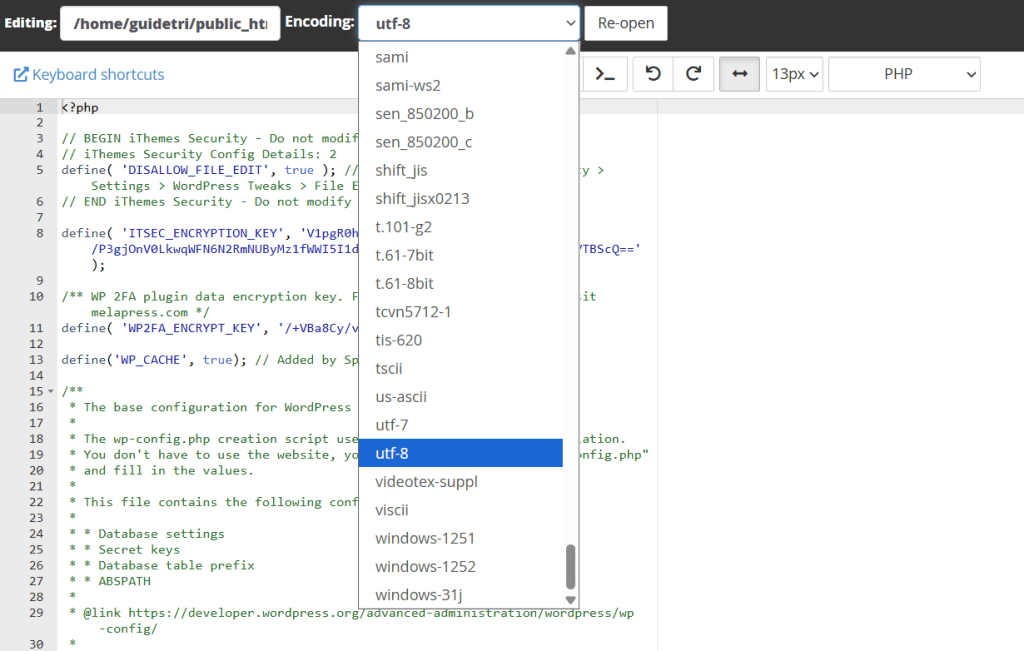This screenshot has height=651, width=1024.
Task: Click 'WP_CACHE' string on line 13
Action: coord(152,360)
